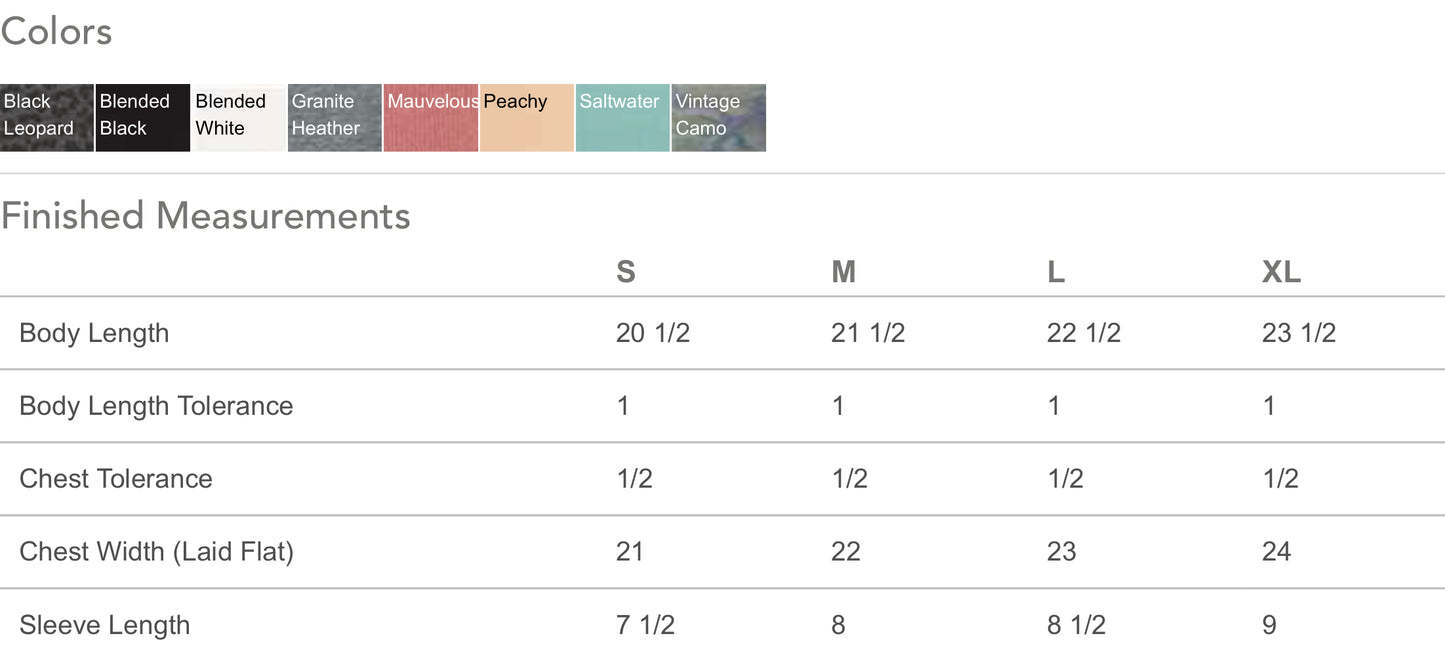This screenshot has height=659, width=1445.
Task: Choose the Blended Black swatch
Action: tap(143, 117)
